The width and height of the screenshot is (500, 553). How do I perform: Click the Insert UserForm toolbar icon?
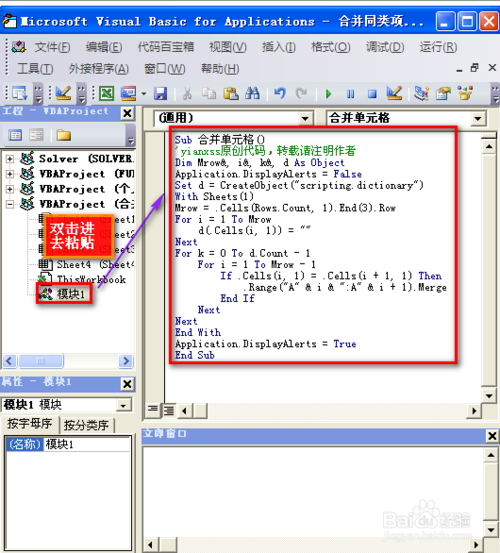point(128,93)
